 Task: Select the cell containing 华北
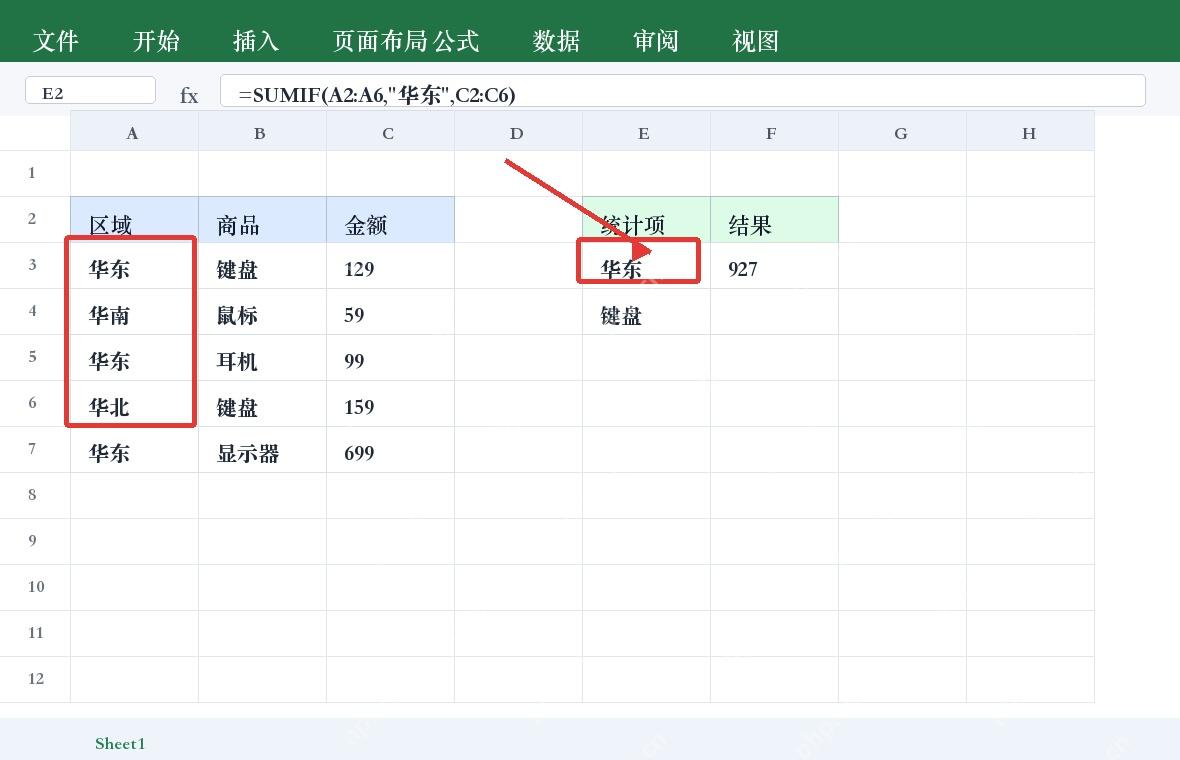135,403
